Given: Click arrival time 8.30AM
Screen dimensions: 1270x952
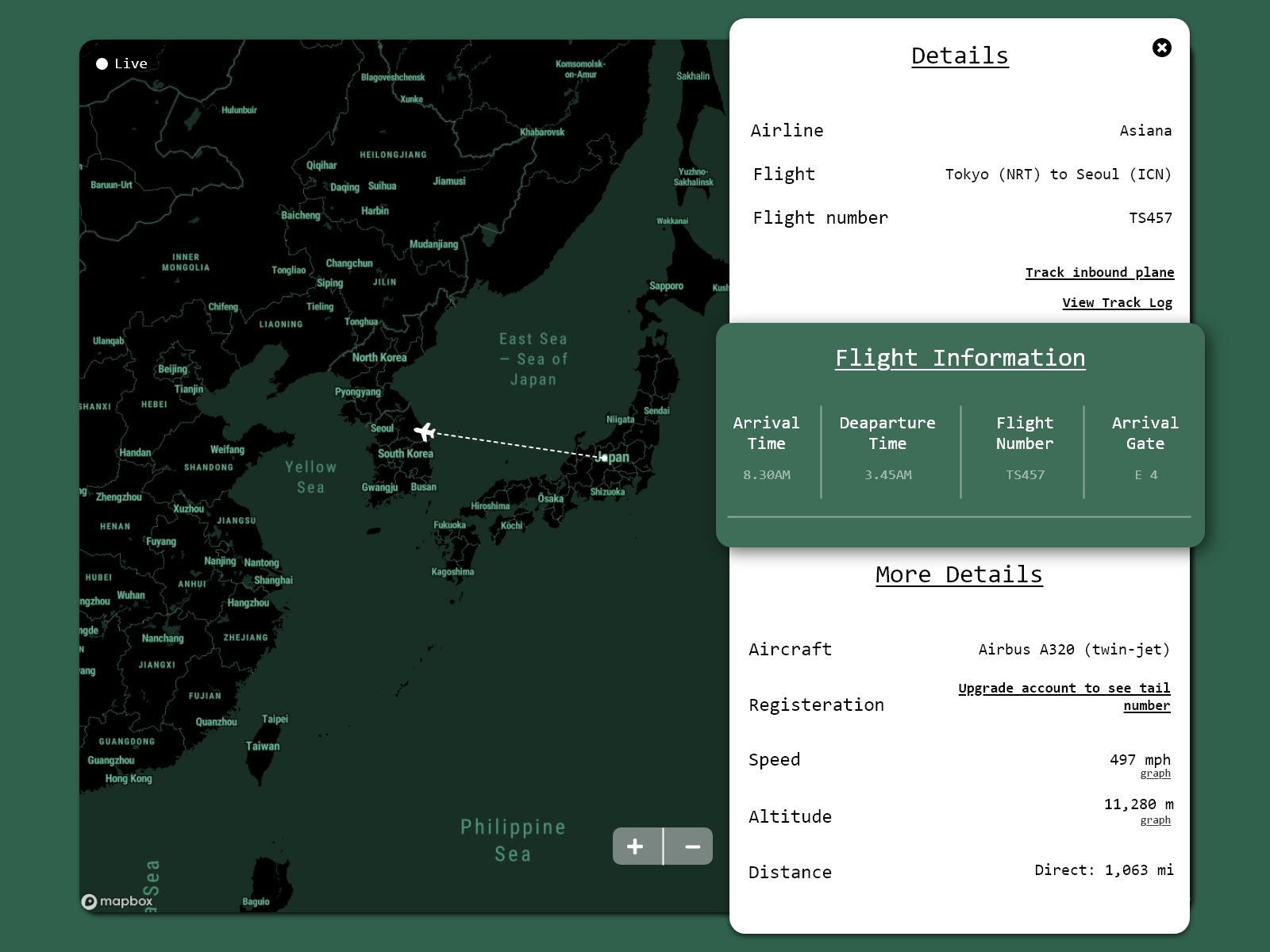Looking at the screenshot, I should 767,474.
